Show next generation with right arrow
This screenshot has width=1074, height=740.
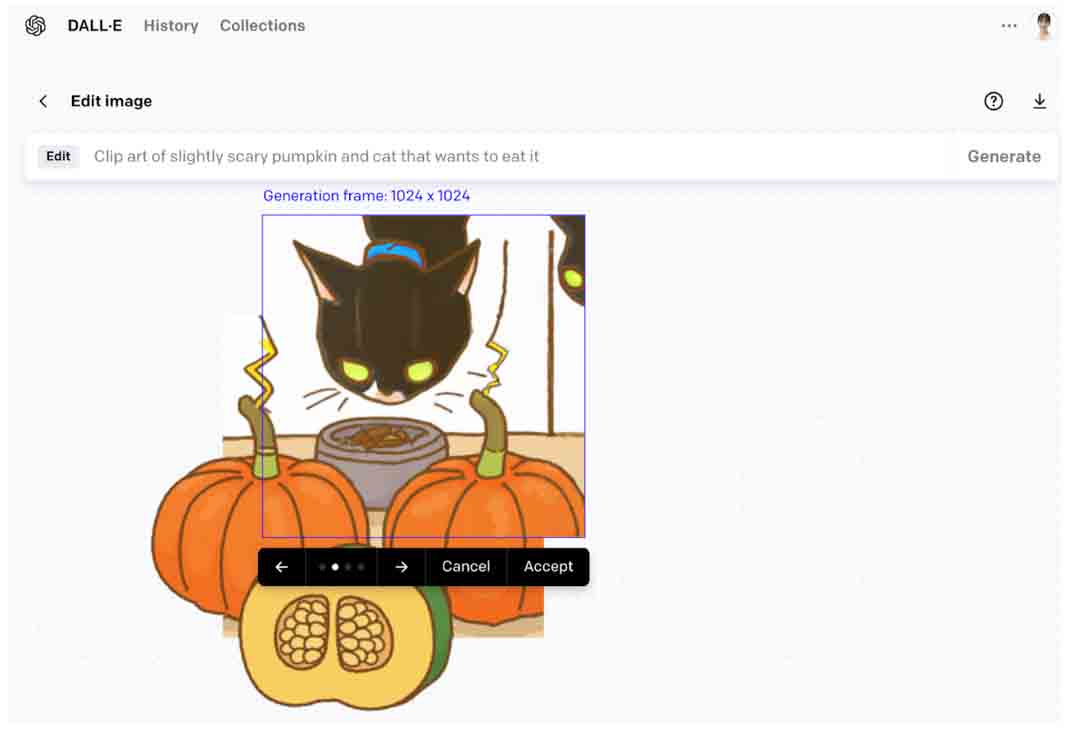(401, 567)
